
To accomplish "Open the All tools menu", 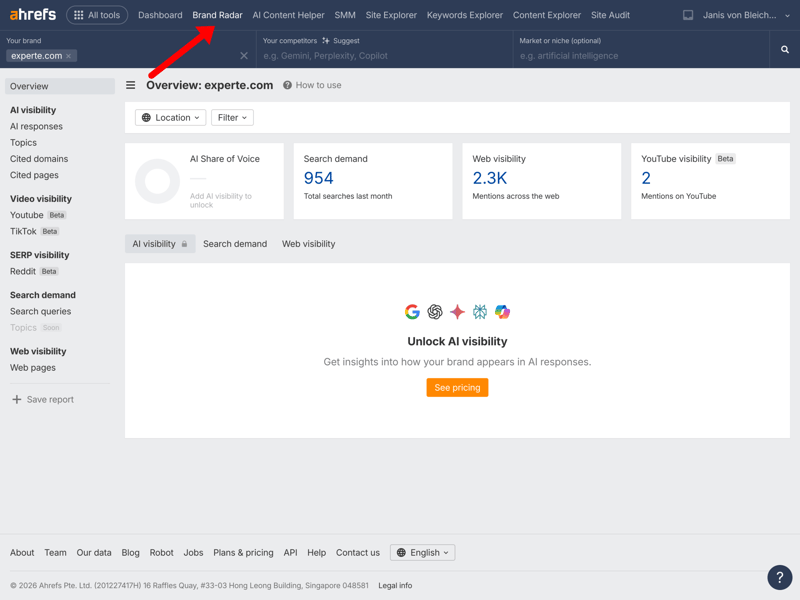I will 97,15.
